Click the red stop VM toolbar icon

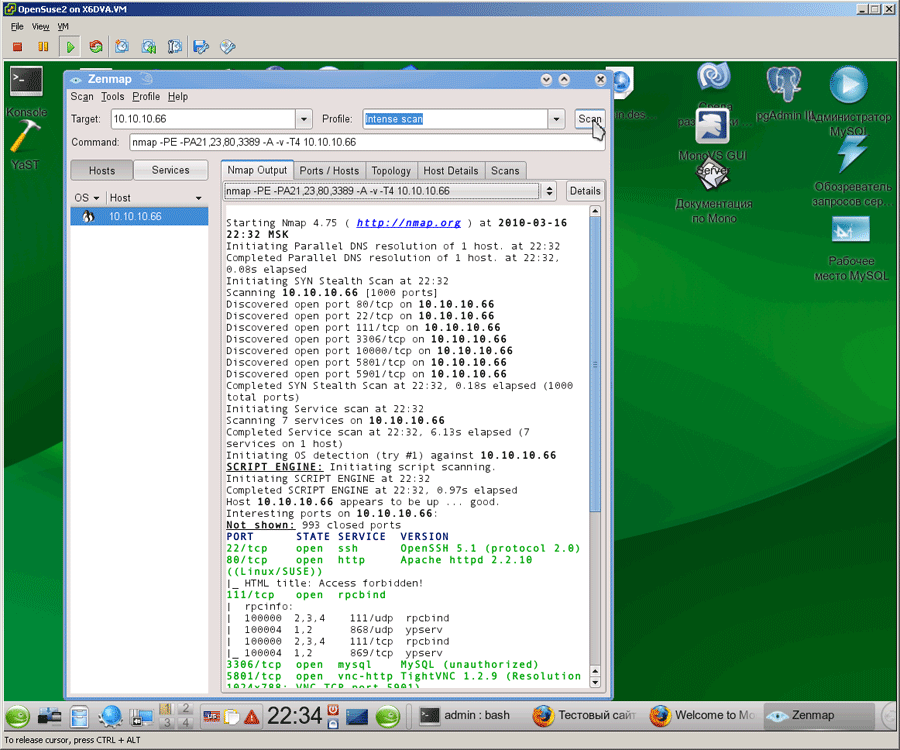(x=17, y=46)
